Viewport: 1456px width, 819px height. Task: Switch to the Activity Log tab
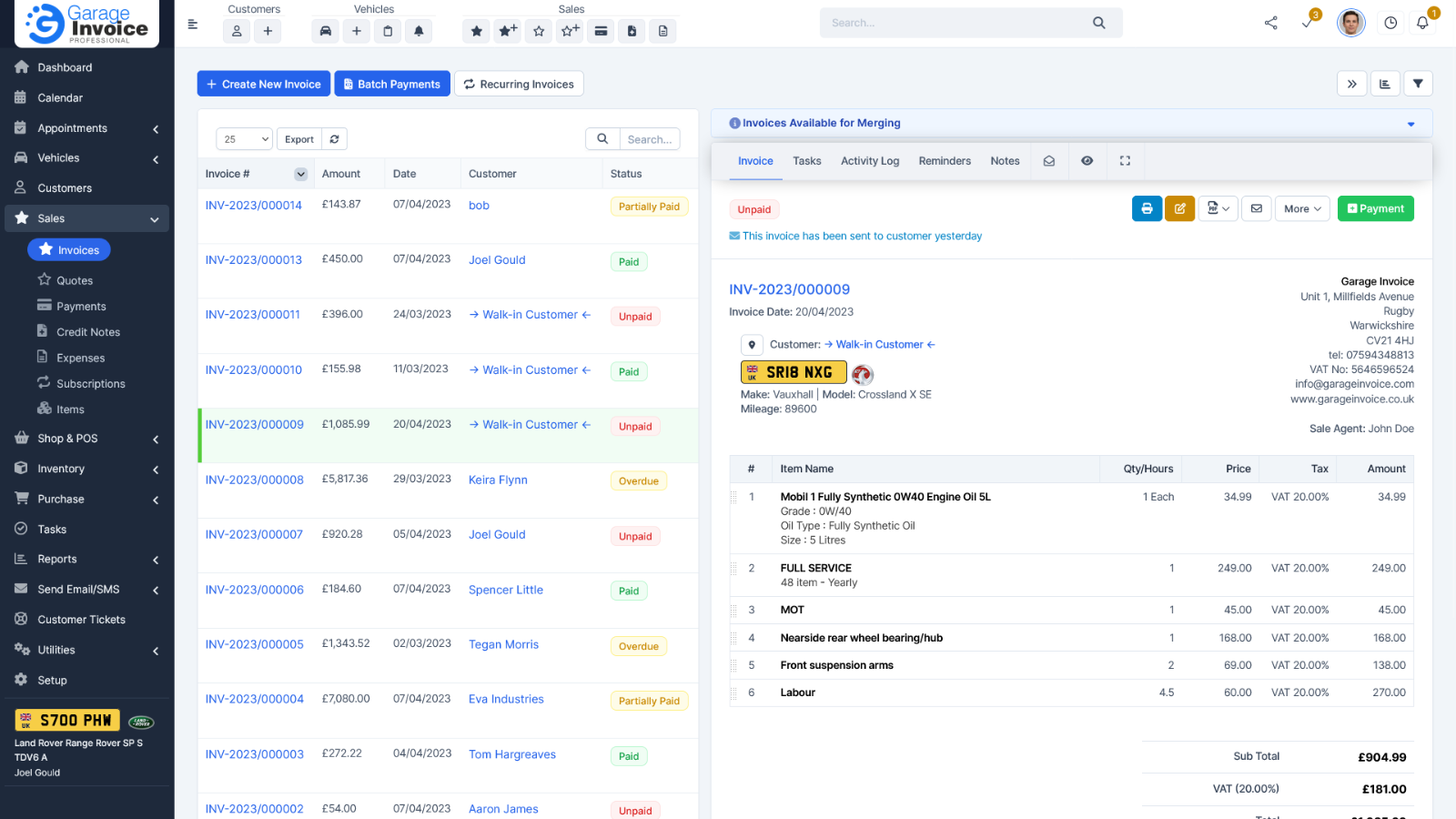869,161
